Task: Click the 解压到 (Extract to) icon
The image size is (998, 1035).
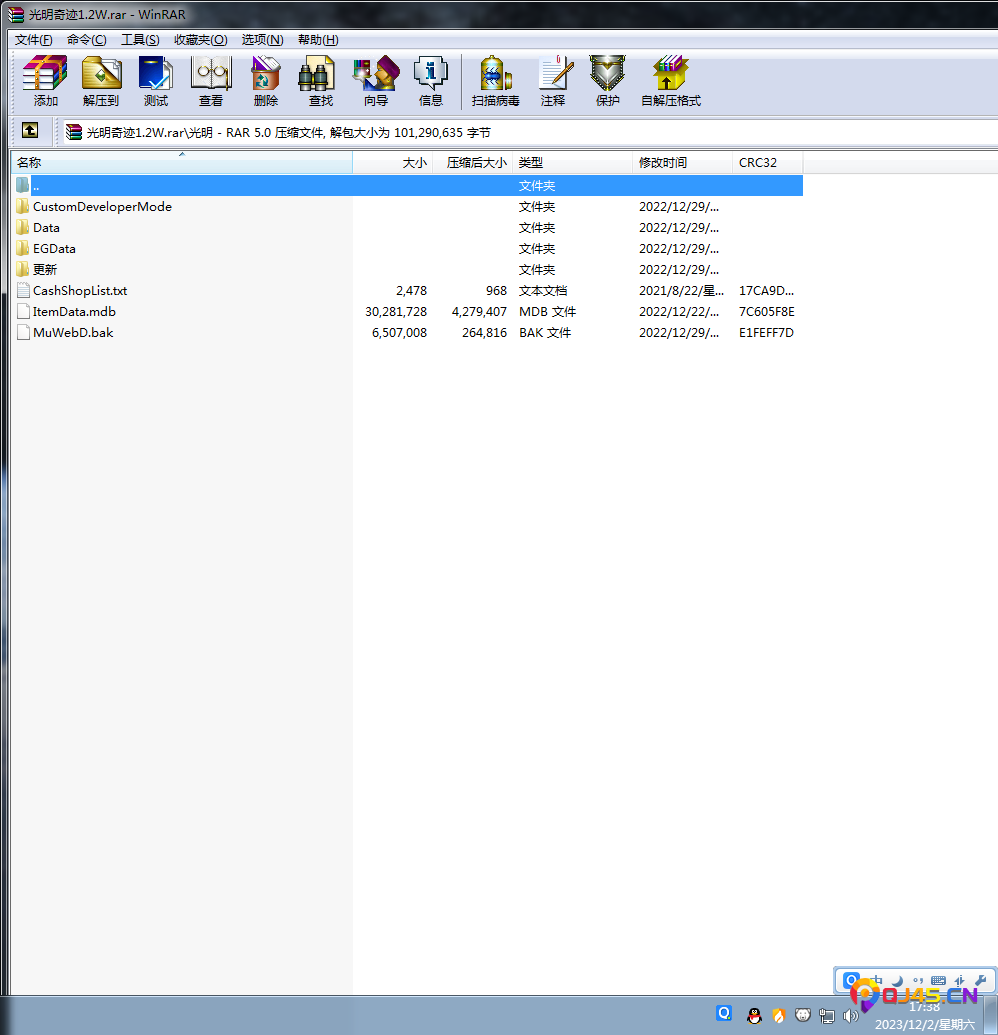Action: pyautogui.click(x=100, y=81)
